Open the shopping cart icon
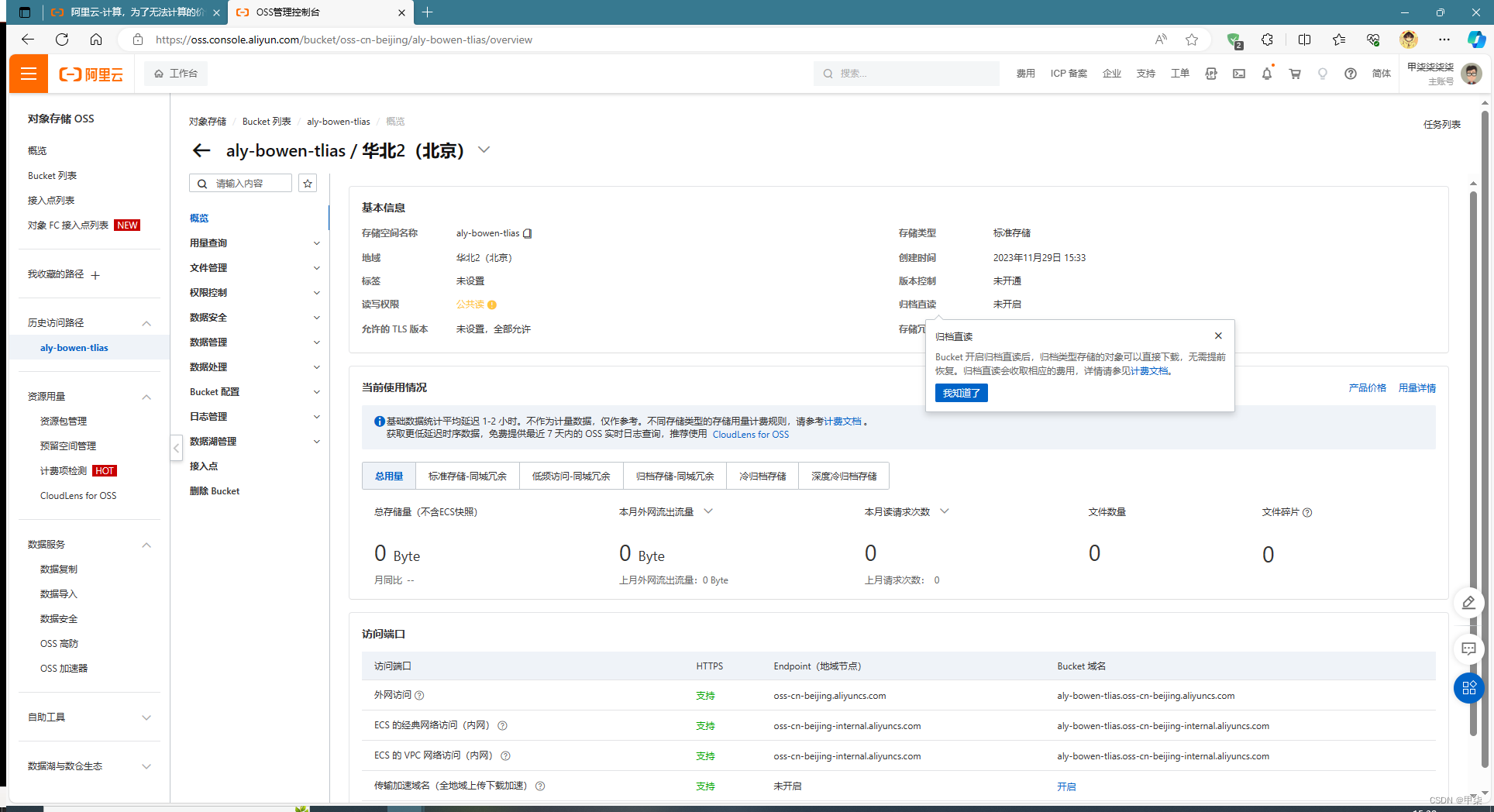 point(1295,74)
